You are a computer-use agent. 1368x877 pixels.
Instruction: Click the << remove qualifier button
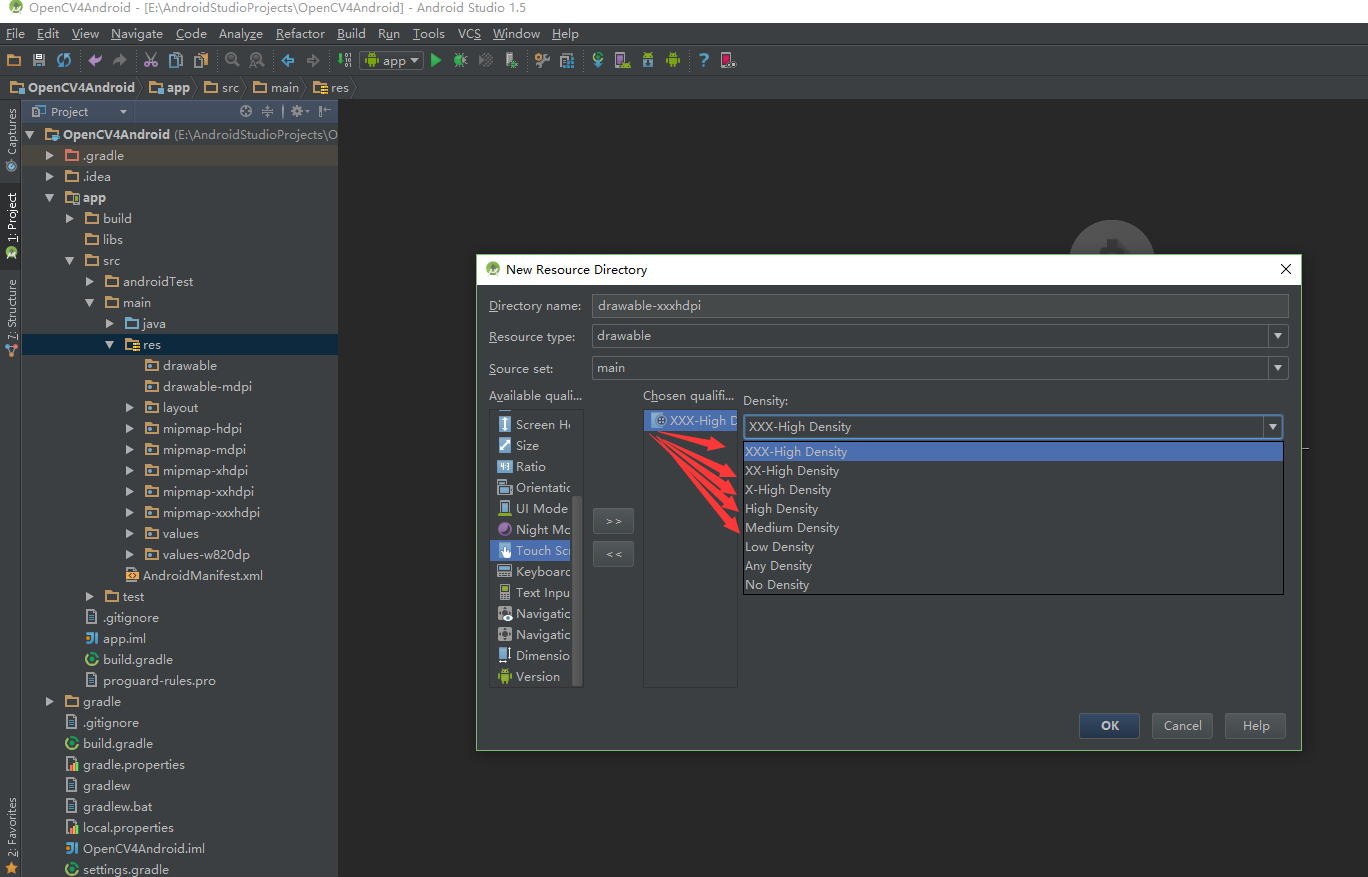[x=613, y=554]
